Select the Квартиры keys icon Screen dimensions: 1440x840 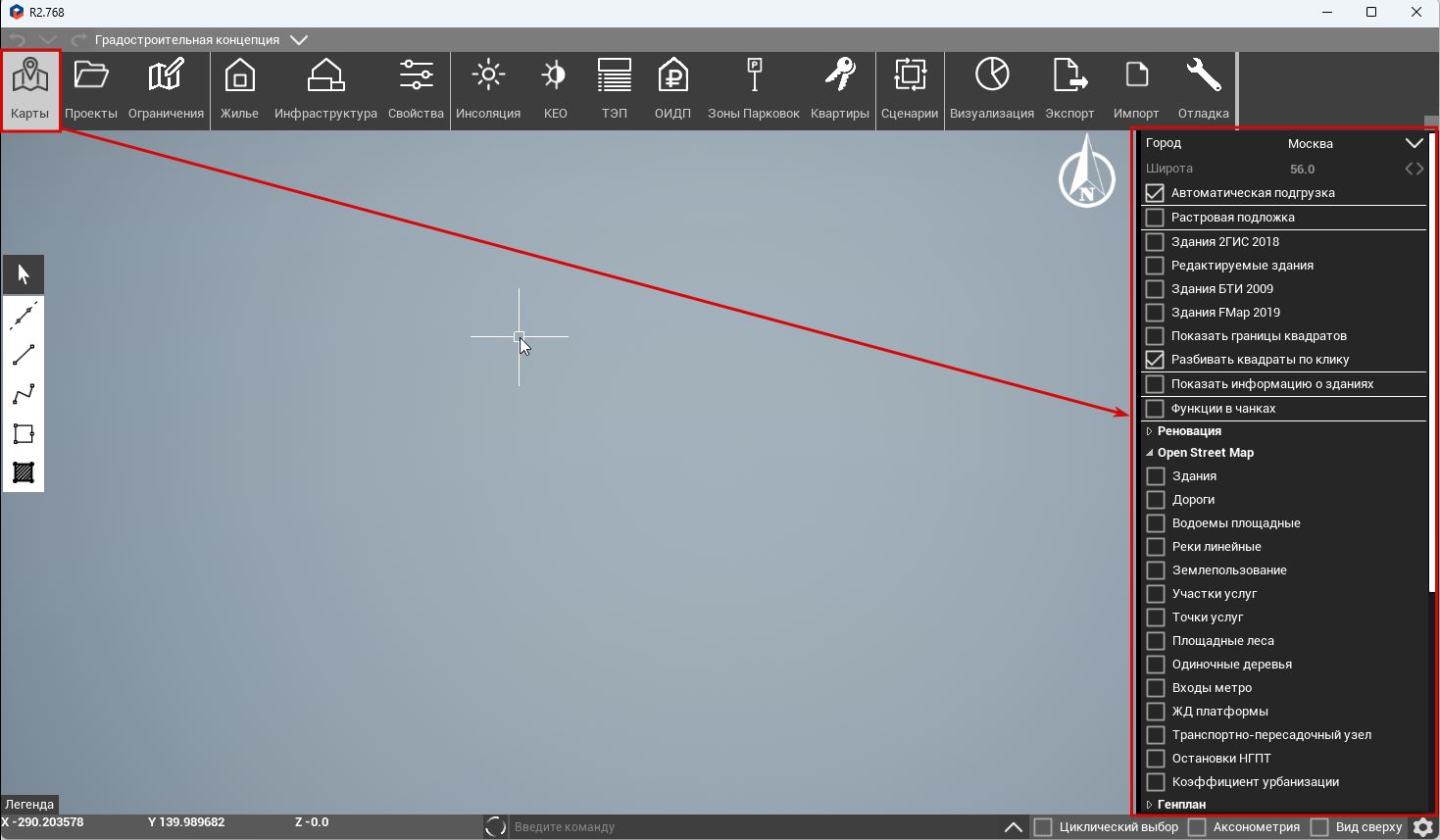click(x=840, y=75)
